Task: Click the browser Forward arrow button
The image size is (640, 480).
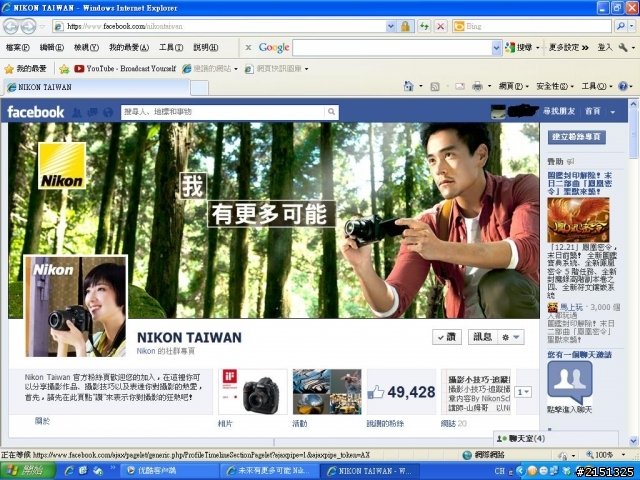Action: [x=28, y=27]
